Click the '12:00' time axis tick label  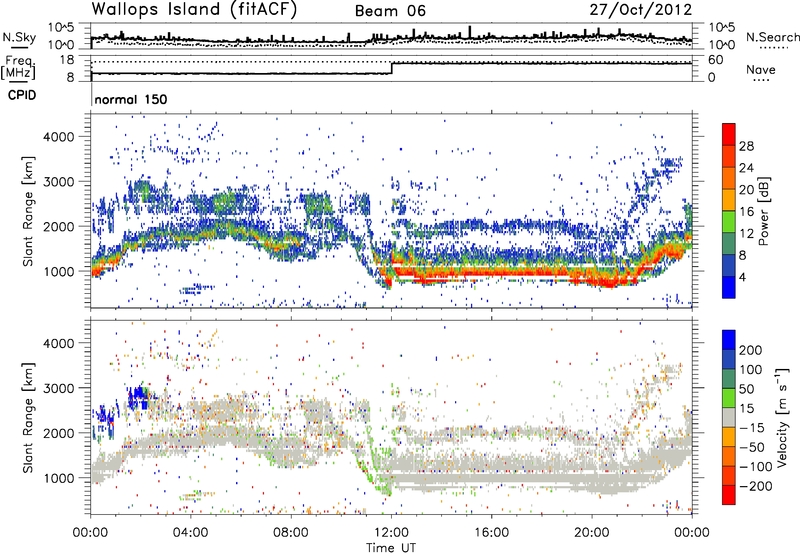[391, 533]
